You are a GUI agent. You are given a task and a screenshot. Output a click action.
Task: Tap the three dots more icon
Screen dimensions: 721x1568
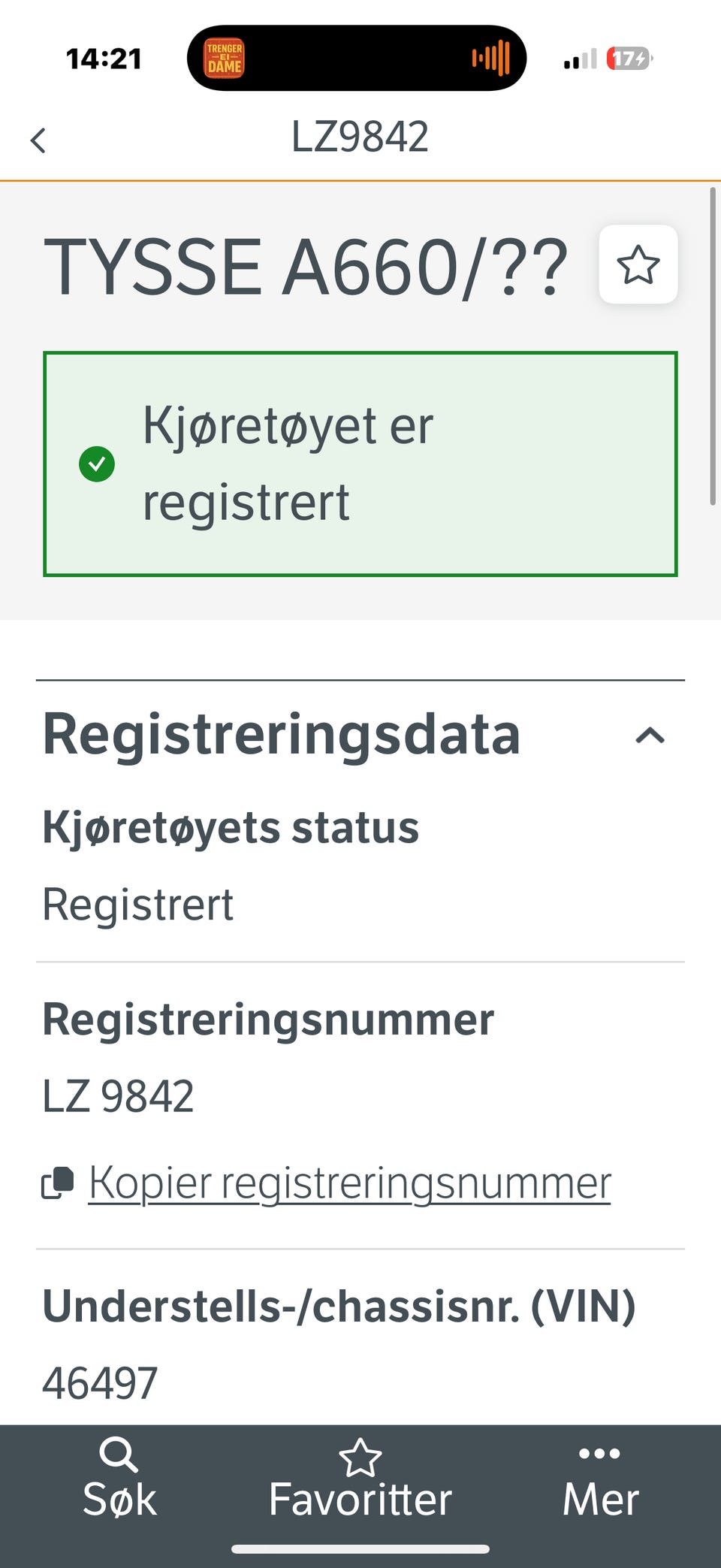tap(599, 1453)
